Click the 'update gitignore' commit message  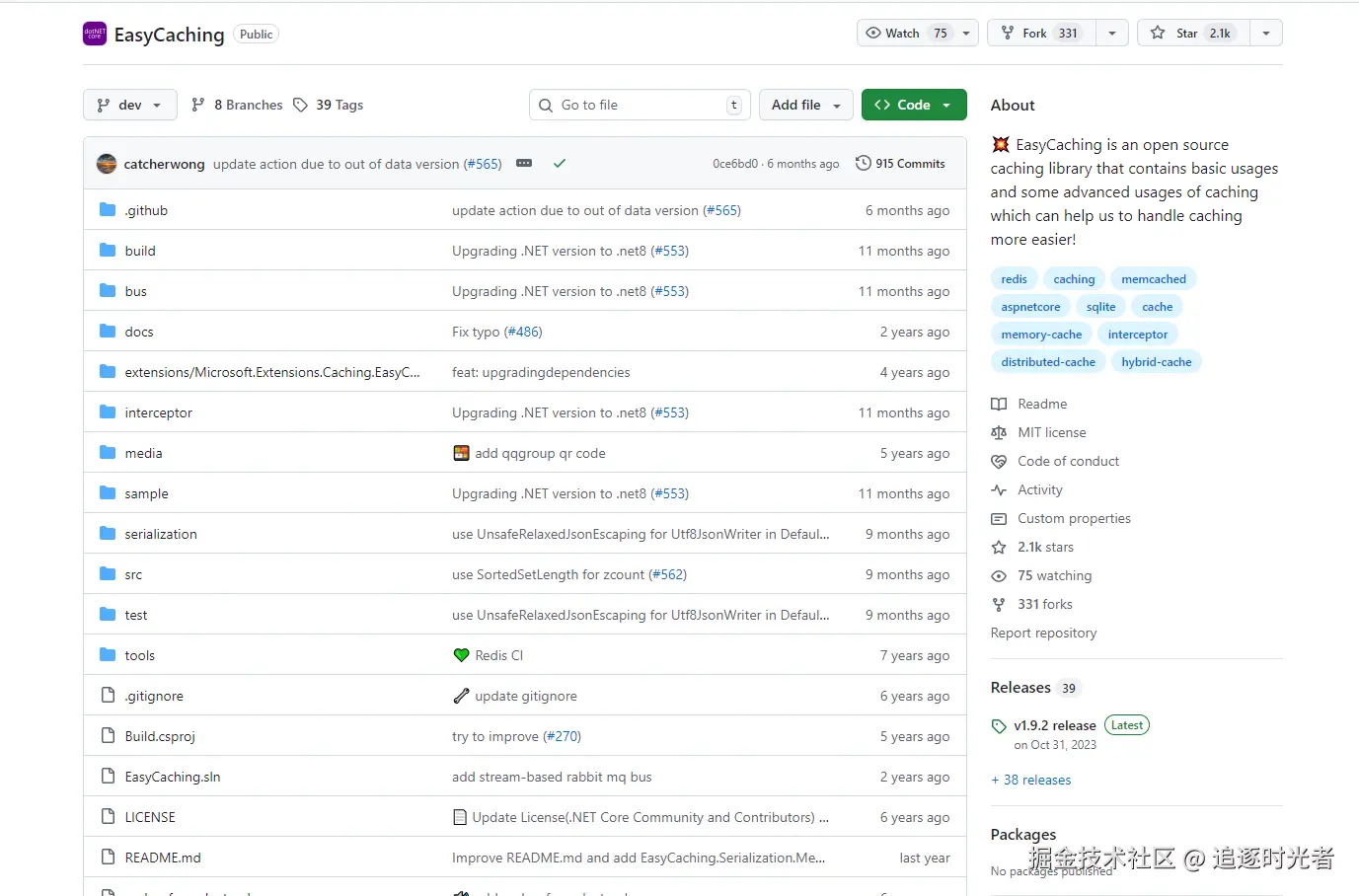point(526,696)
